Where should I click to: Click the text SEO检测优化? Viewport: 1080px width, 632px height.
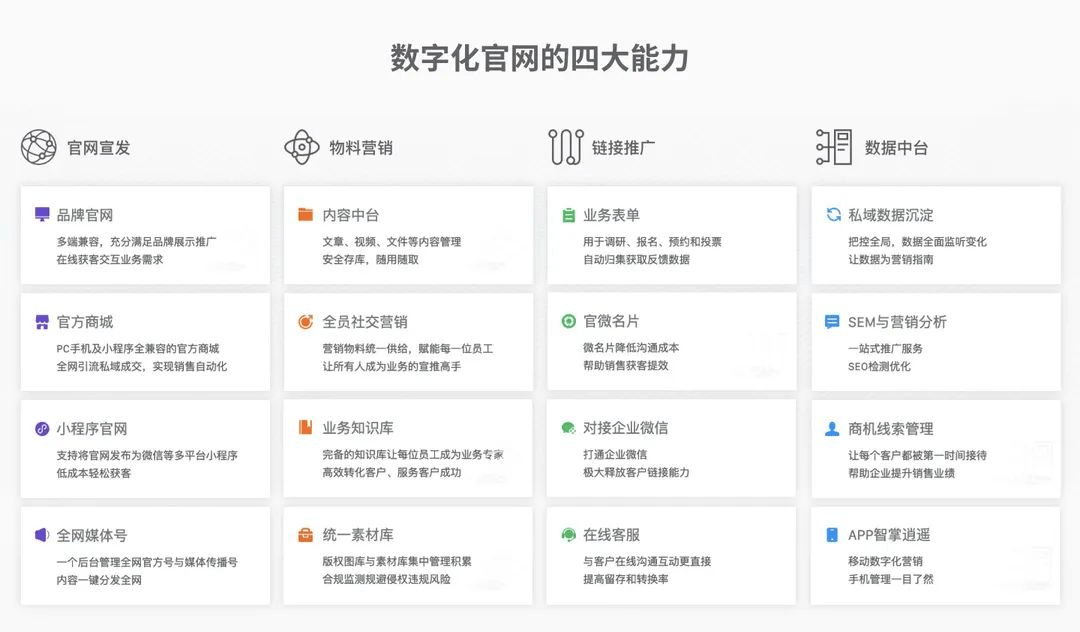pyautogui.click(x=879, y=366)
